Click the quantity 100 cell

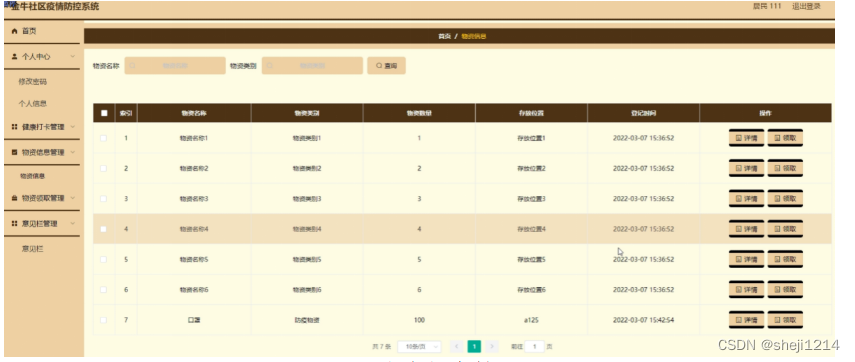click(x=419, y=320)
